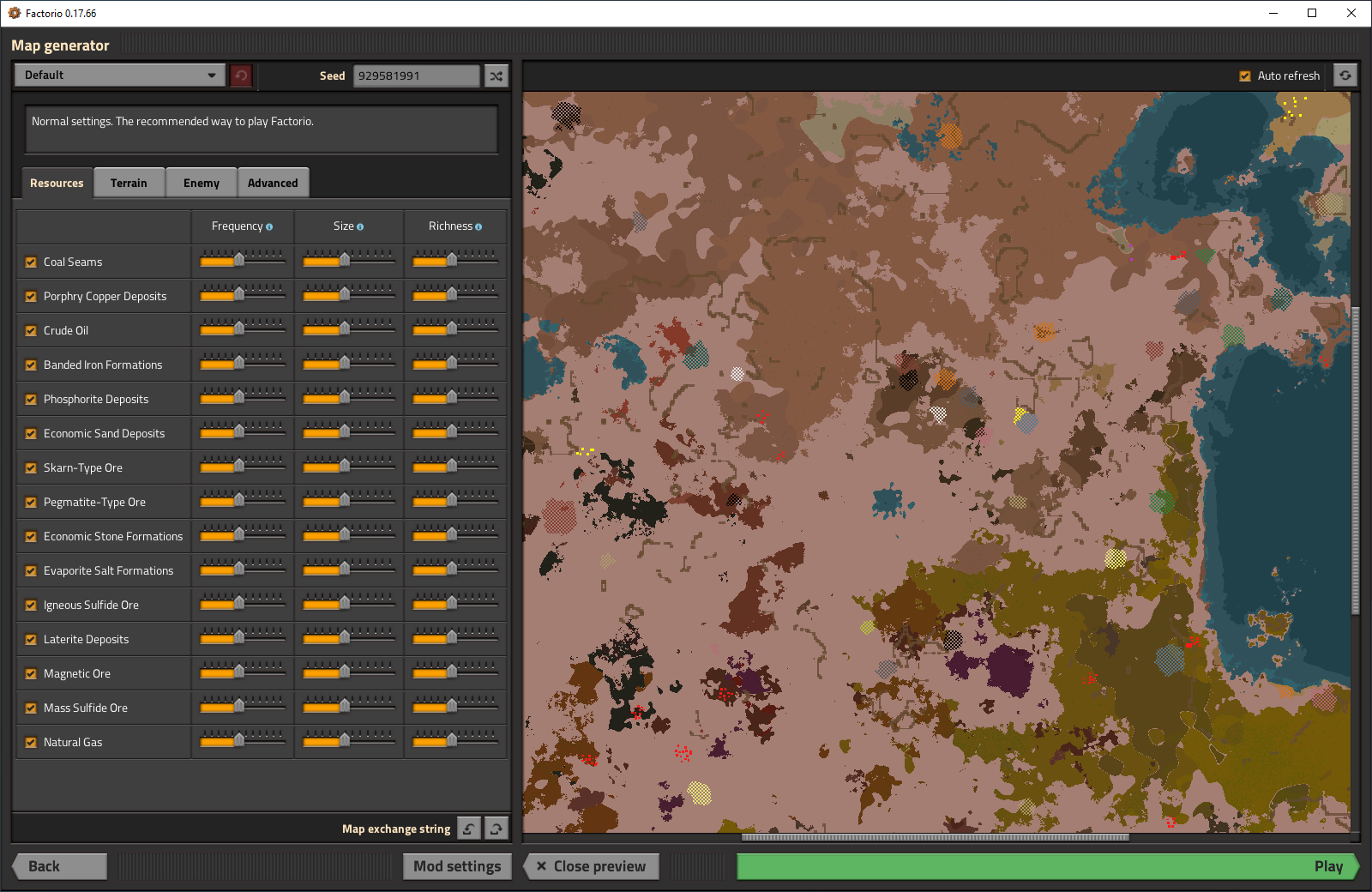
Task: Switch to the Terrain tab
Action: coord(129,183)
